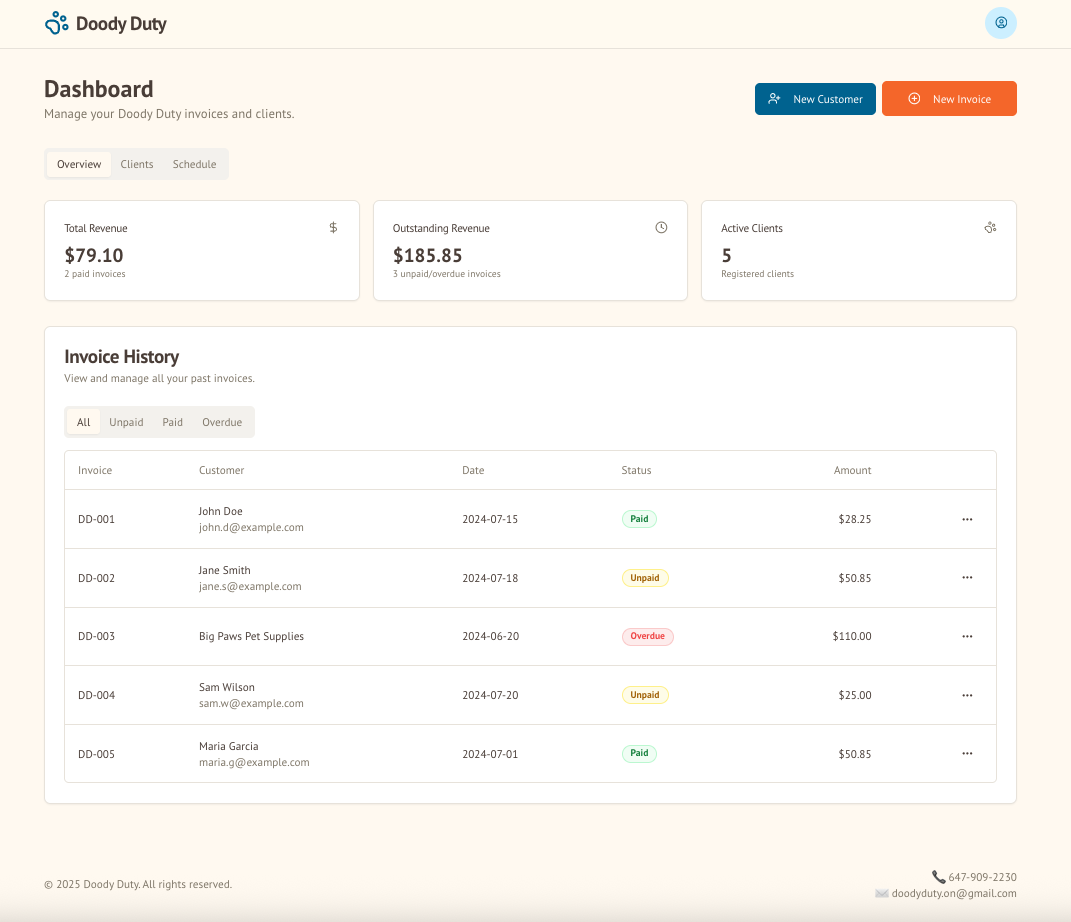Toggle the Overdue invoice filter
1071x922 pixels.
pyautogui.click(x=221, y=422)
